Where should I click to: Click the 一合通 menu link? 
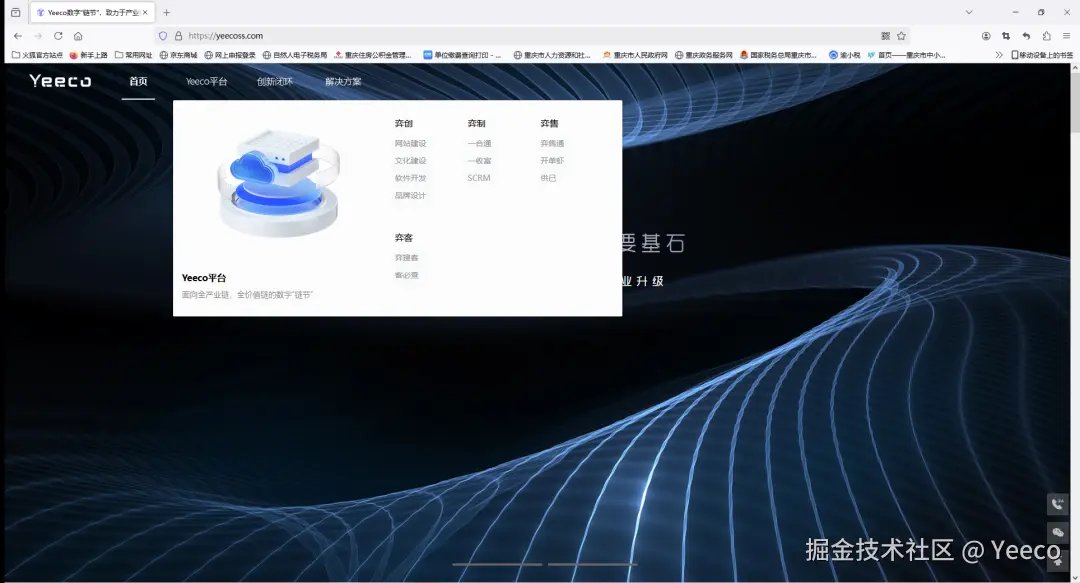479,143
